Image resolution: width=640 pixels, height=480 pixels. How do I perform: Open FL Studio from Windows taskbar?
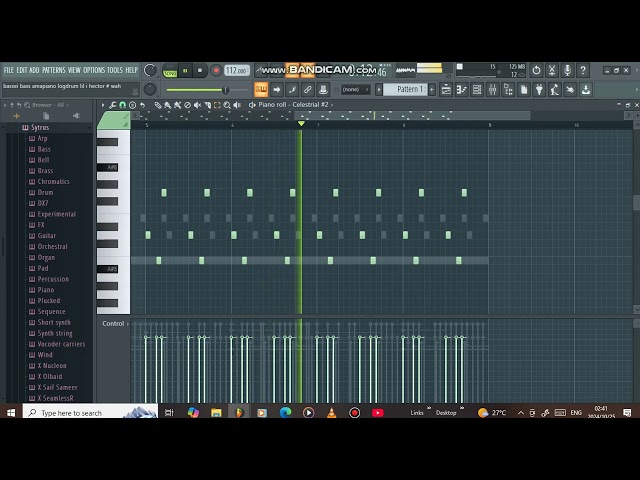[239, 413]
